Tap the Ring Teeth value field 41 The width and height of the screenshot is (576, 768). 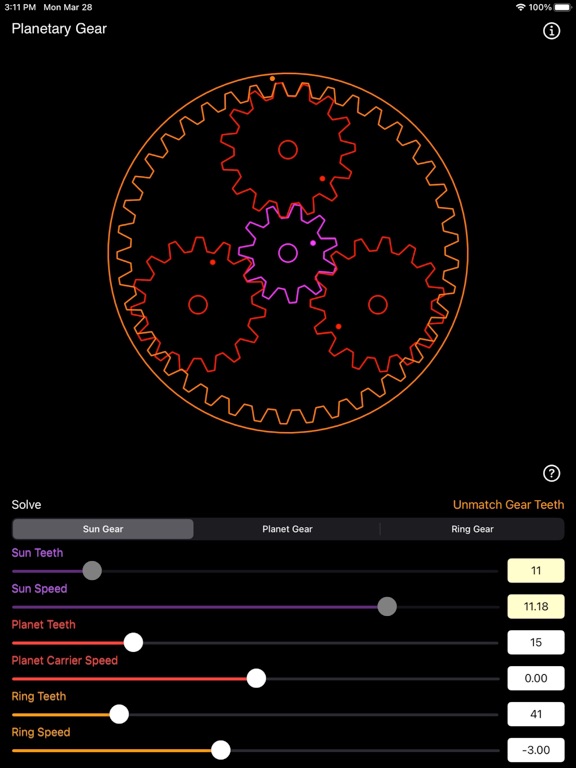(x=536, y=714)
